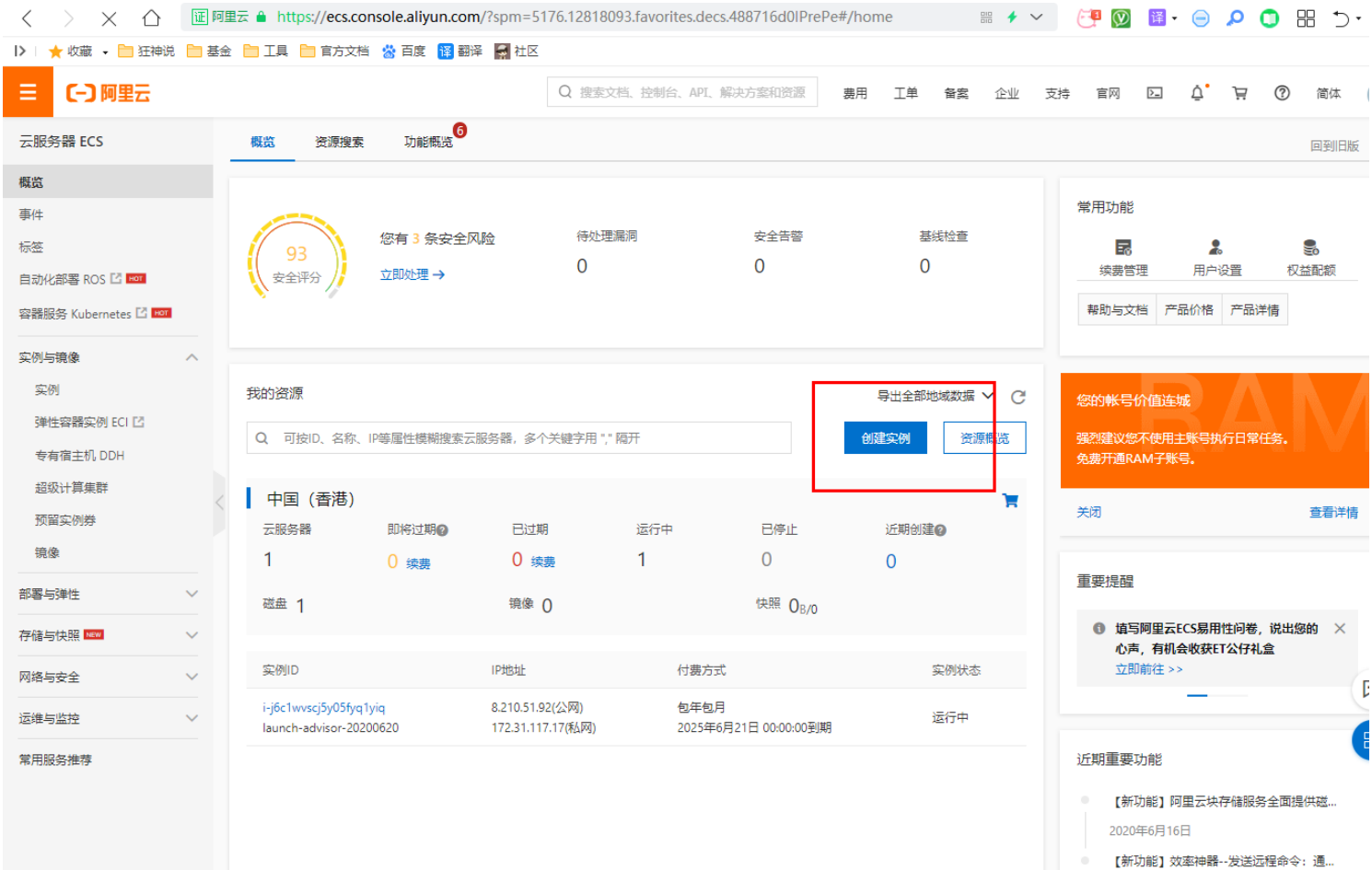Viewport: 1372px width, 870px height.
Task: Click the refresh icon in 我的资源
Action: tap(1018, 397)
